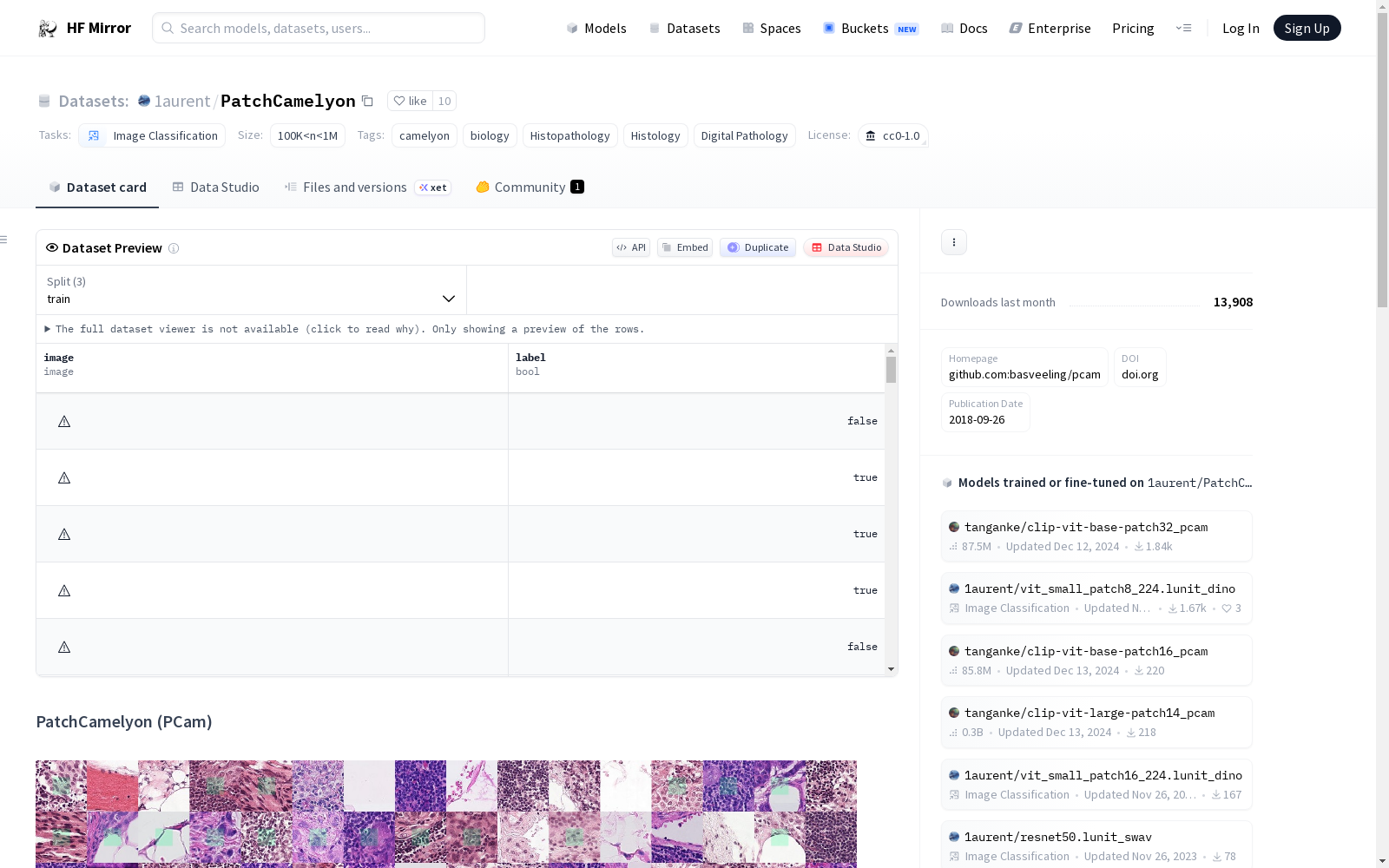Open the Pricing page

(1133, 28)
